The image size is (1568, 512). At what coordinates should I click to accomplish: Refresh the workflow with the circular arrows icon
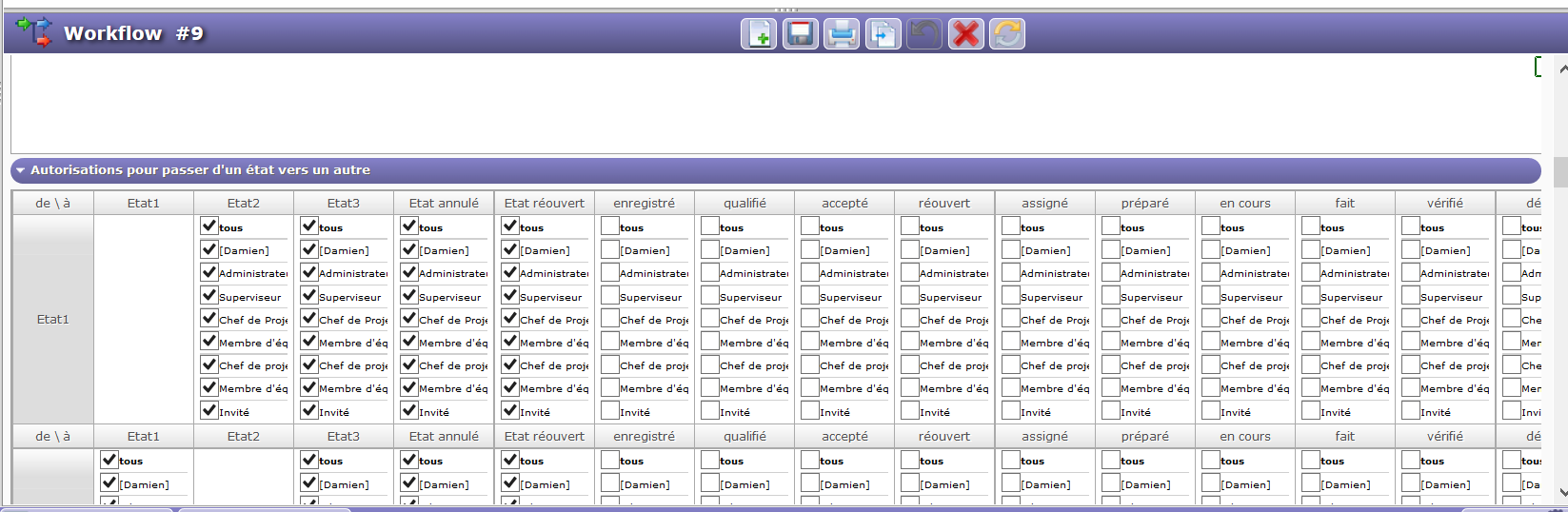[1007, 34]
